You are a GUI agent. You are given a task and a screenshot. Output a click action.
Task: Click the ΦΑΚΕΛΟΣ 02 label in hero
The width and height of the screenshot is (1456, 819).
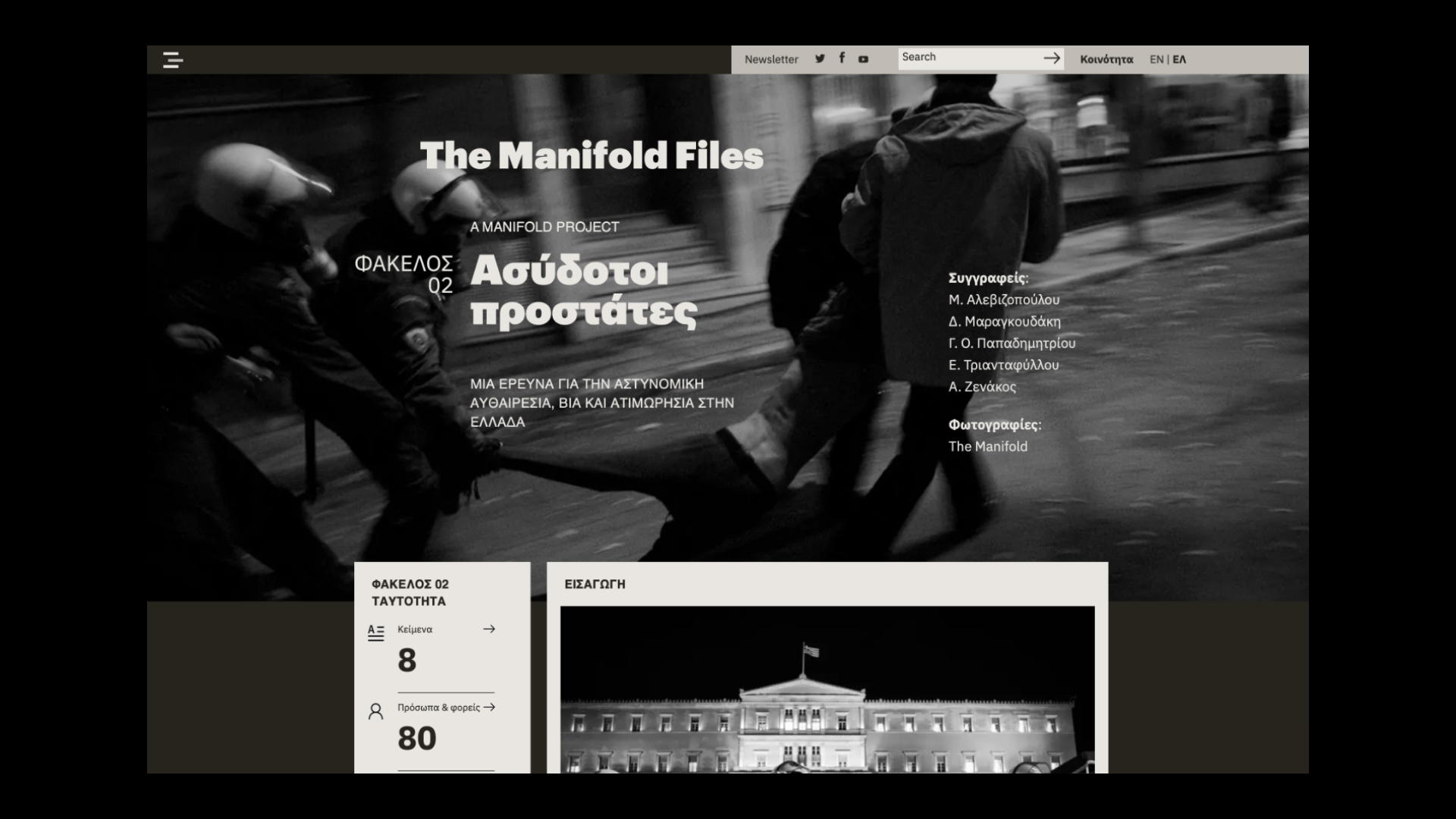coord(404,275)
